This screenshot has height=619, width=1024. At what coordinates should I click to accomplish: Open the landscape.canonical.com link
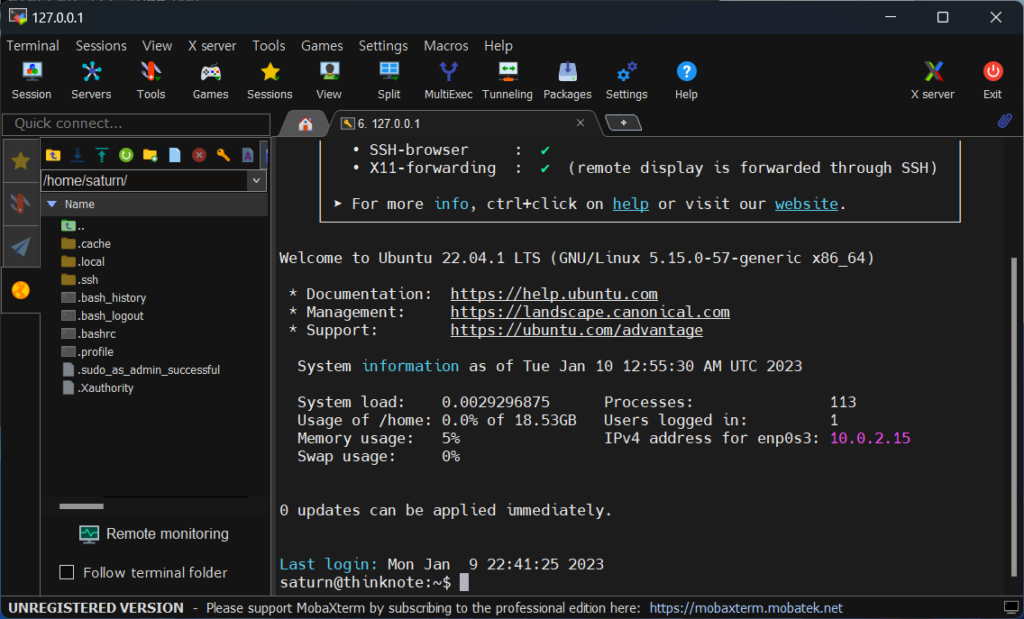(590, 312)
